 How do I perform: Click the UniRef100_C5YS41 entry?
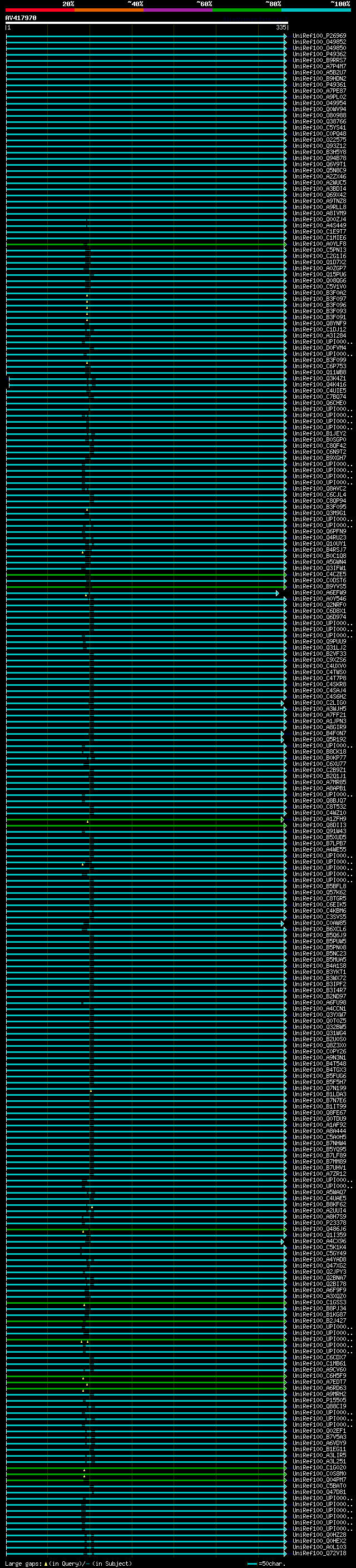(319, 128)
